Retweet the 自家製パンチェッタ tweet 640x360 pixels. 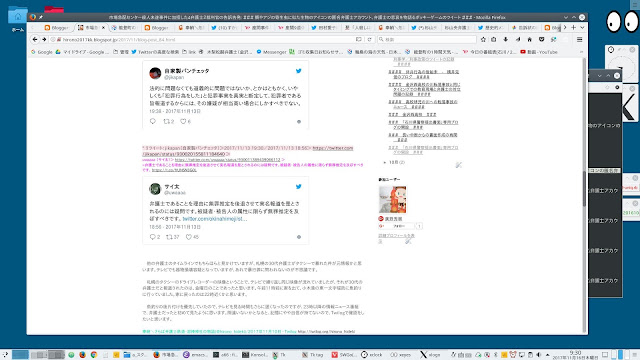[169, 121]
